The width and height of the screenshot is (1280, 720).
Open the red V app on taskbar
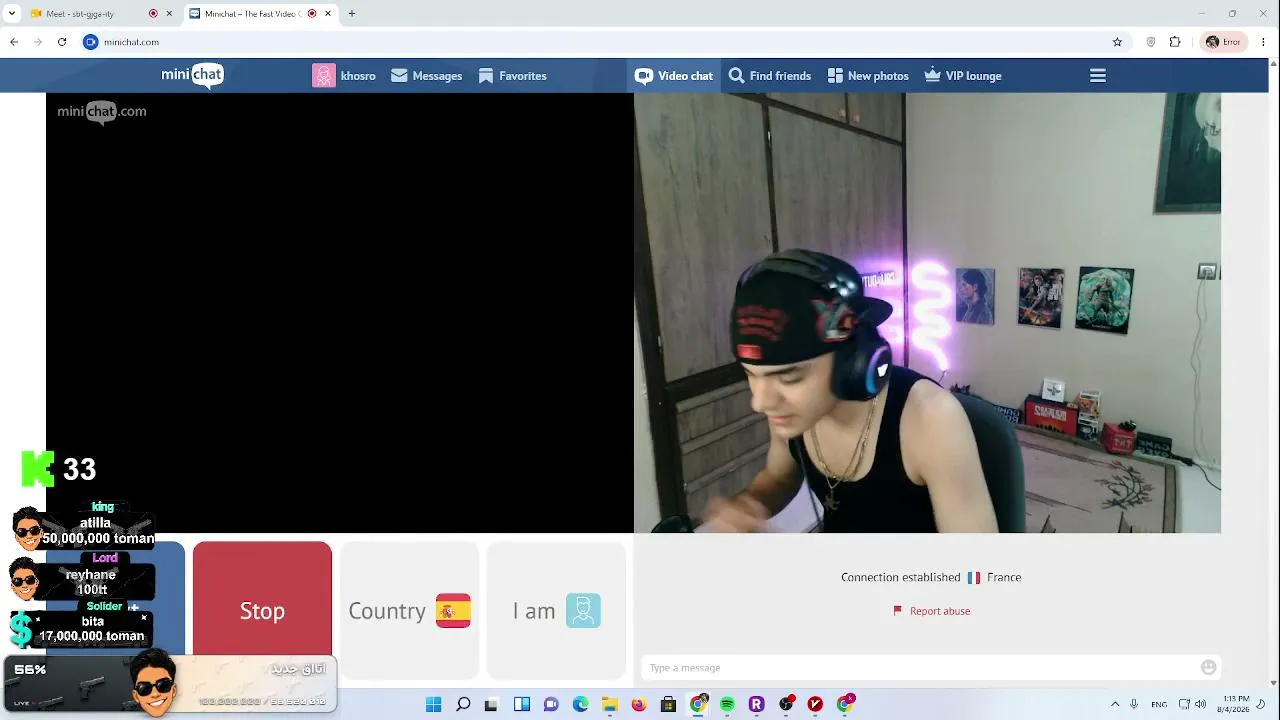815,705
